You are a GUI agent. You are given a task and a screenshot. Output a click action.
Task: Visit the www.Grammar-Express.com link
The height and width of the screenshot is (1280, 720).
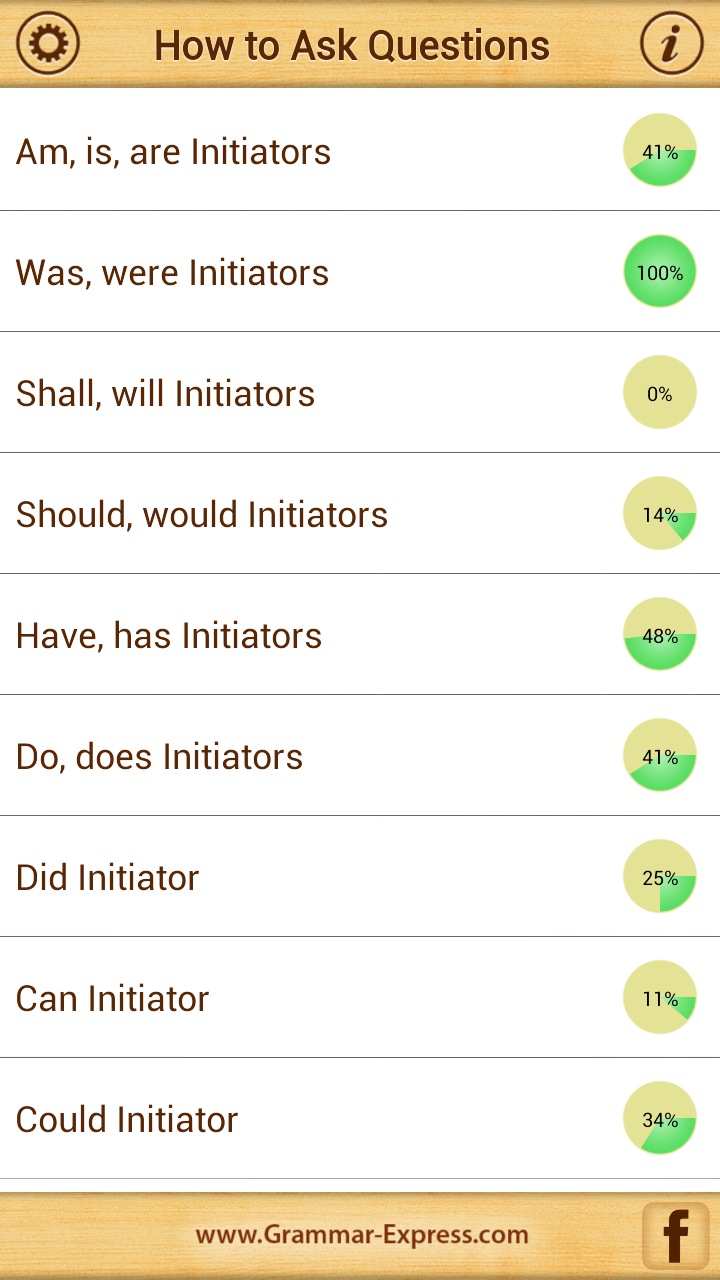(x=362, y=1235)
